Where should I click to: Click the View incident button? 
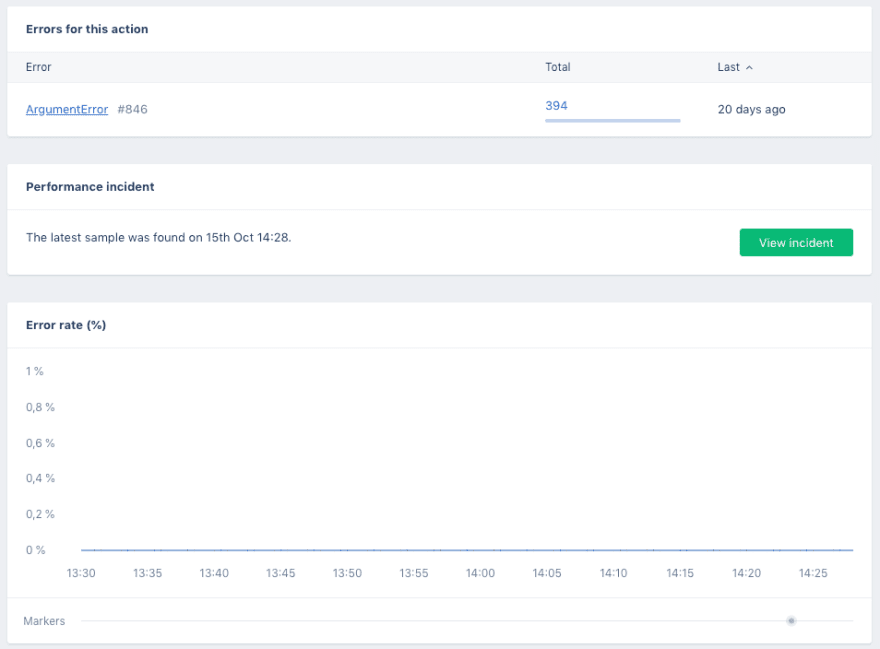pyautogui.click(x=796, y=243)
